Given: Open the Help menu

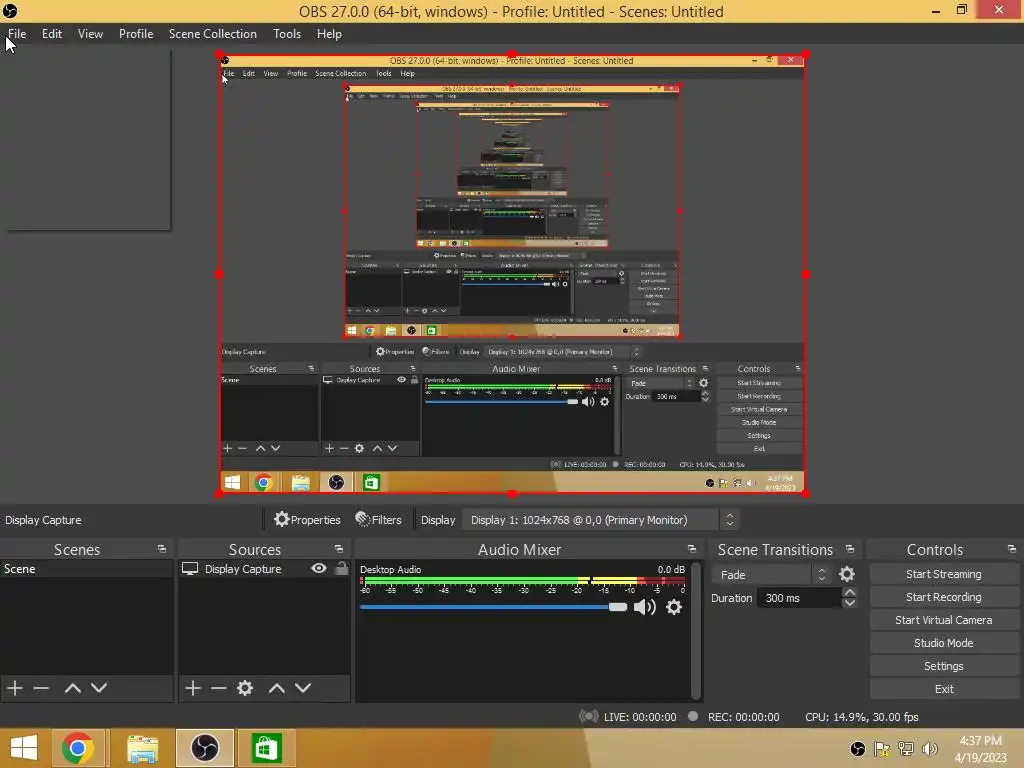Looking at the screenshot, I should click(329, 34).
